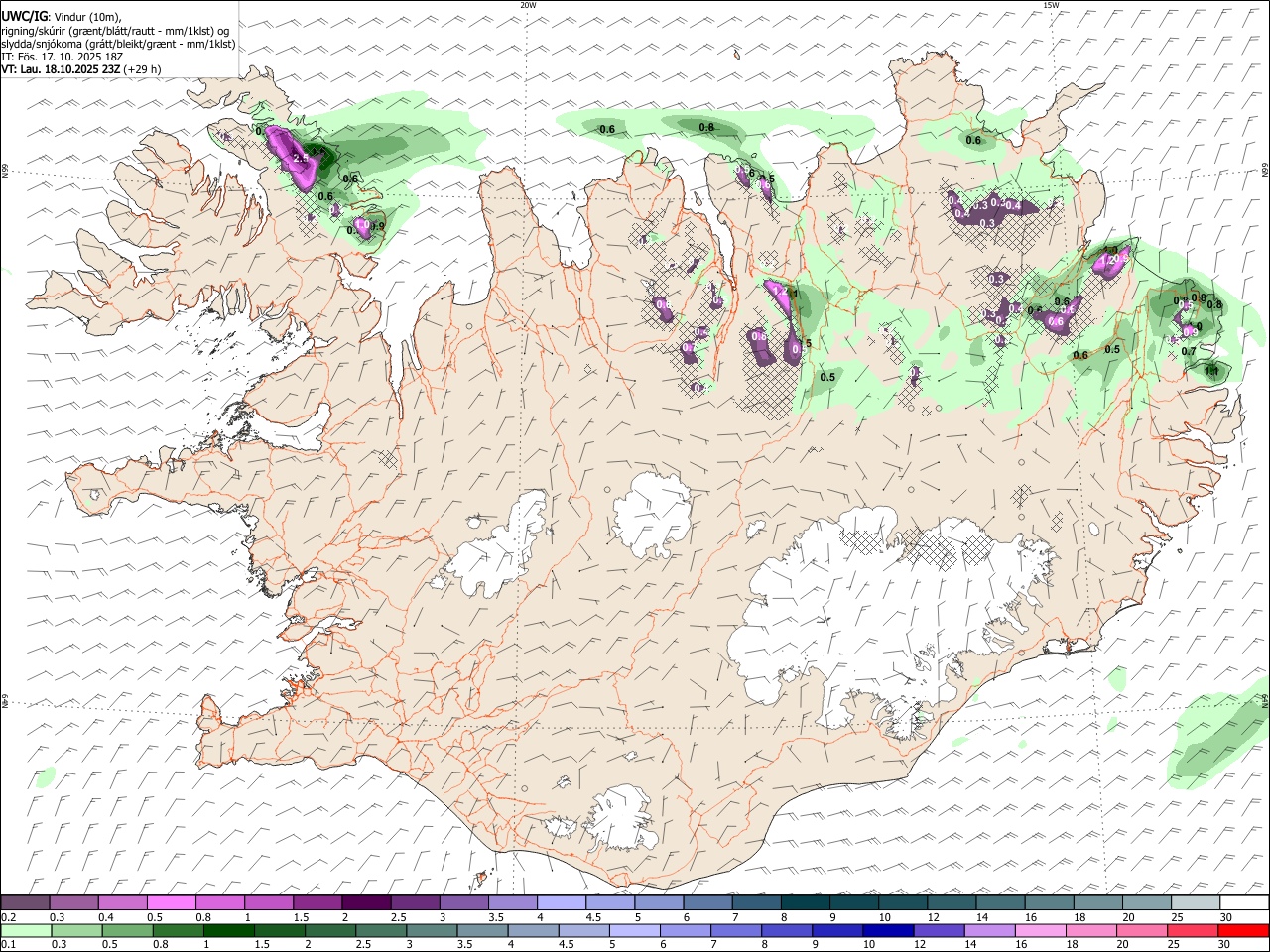Click the periwinkle 5–6 rain scale swatch

(x=635, y=930)
